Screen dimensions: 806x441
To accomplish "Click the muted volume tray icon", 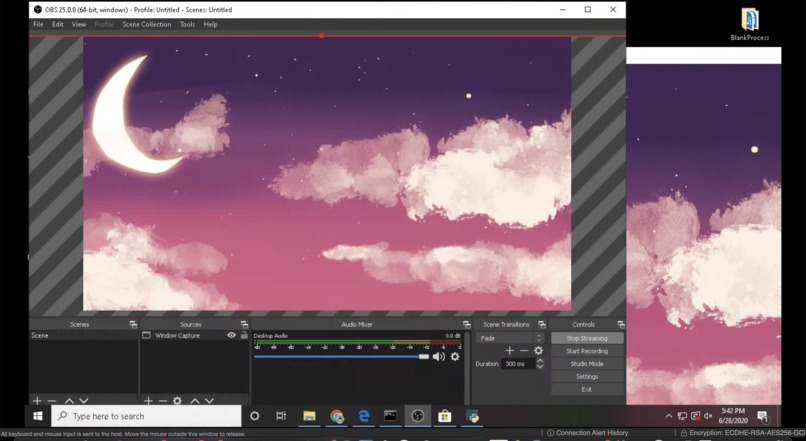I will pyautogui.click(x=708, y=416).
